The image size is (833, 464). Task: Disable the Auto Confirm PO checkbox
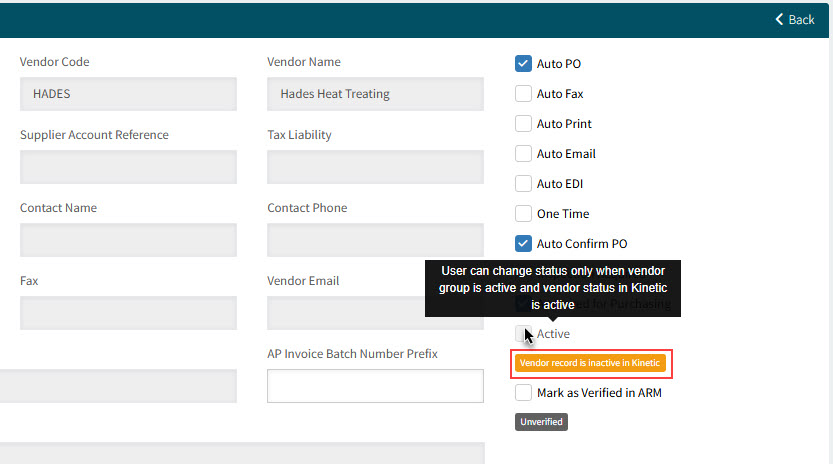(x=523, y=243)
